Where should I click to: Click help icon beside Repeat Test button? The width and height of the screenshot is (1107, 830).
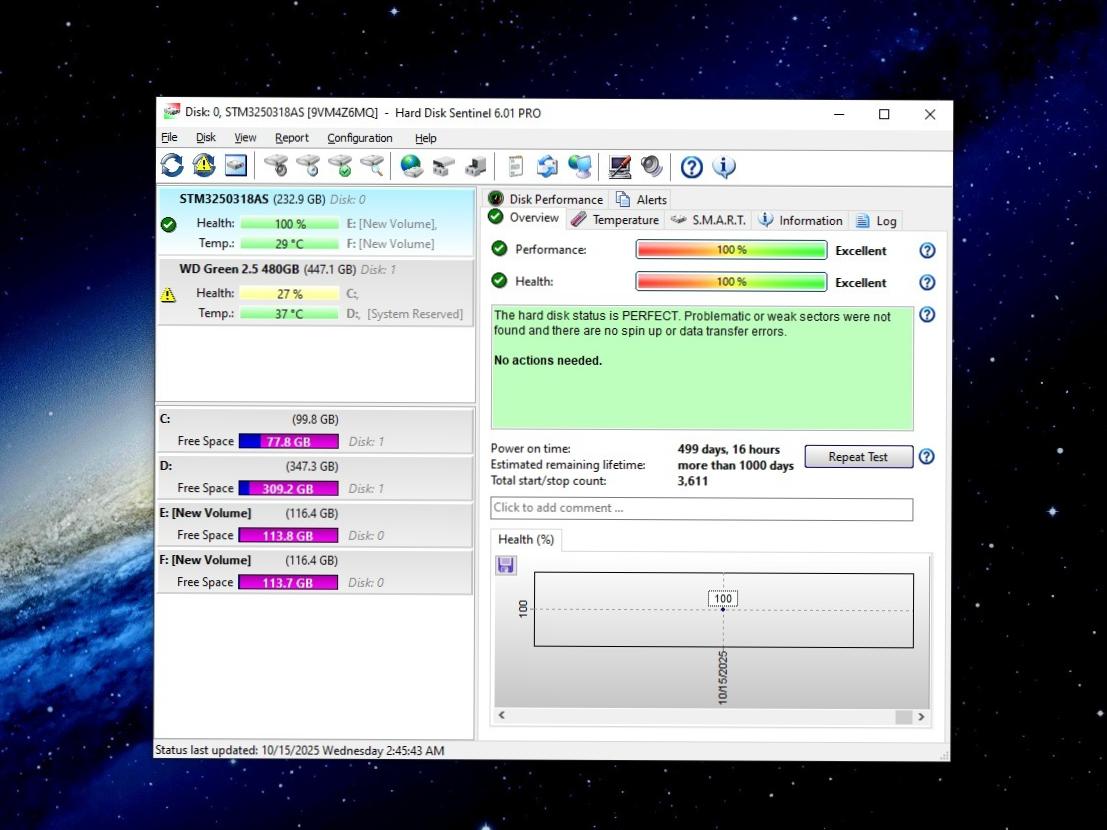(x=926, y=457)
